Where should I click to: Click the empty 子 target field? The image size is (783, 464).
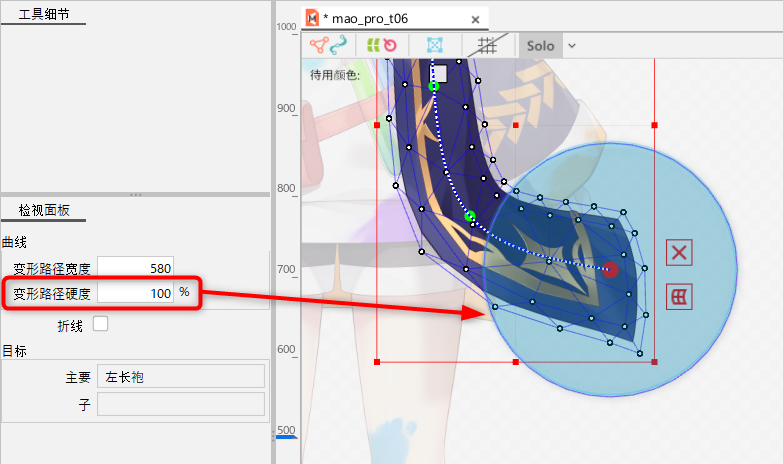point(180,404)
